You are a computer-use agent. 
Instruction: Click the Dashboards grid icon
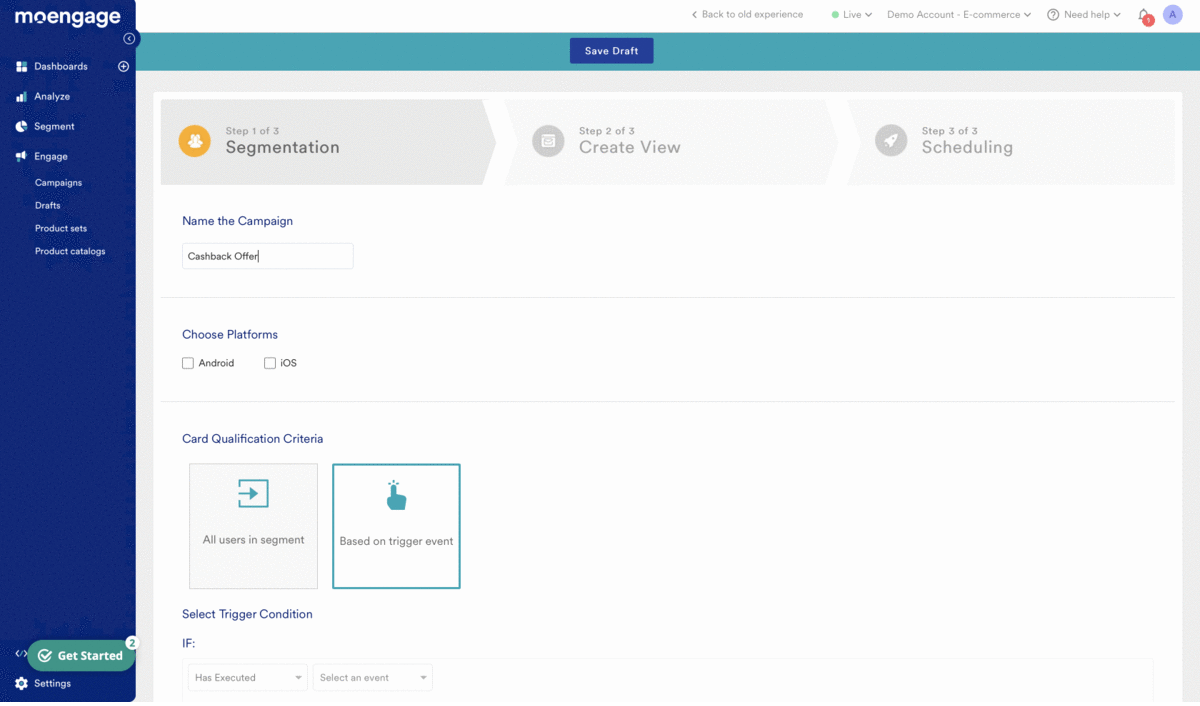pyautogui.click(x=21, y=66)
